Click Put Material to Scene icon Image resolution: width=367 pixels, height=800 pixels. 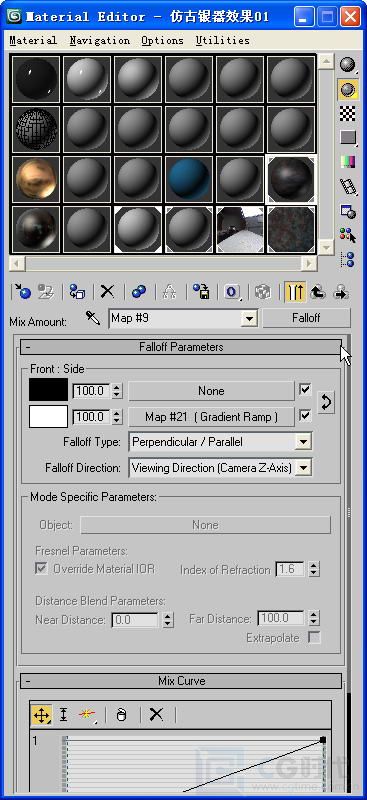pyautogui.click(x=46, y=292)
